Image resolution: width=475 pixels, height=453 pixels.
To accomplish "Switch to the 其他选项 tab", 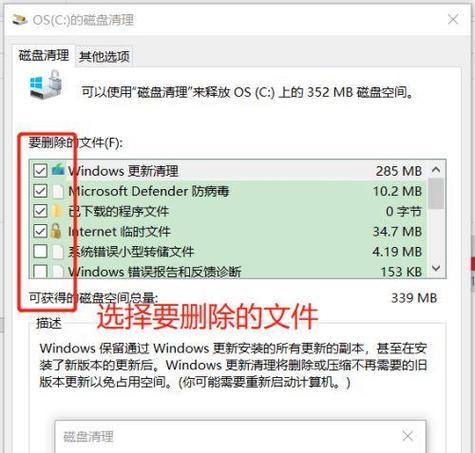I will (x=104, y=57).
